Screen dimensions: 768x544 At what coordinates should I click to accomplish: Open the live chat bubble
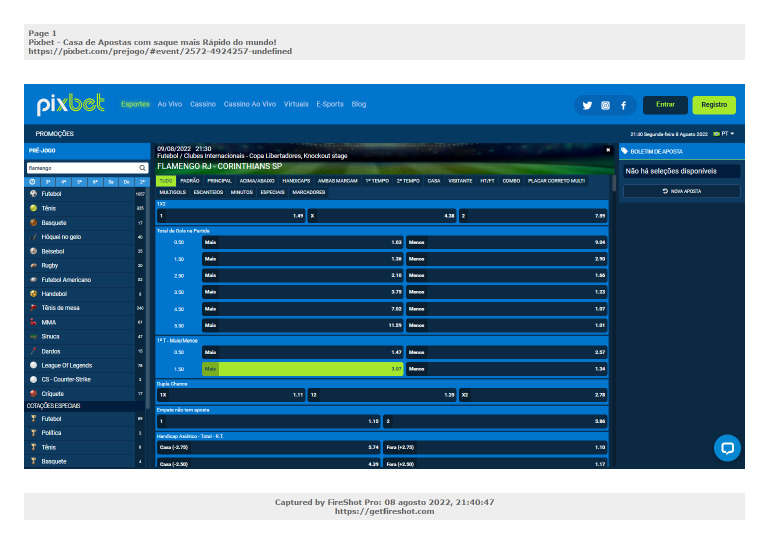coord(727,448)
